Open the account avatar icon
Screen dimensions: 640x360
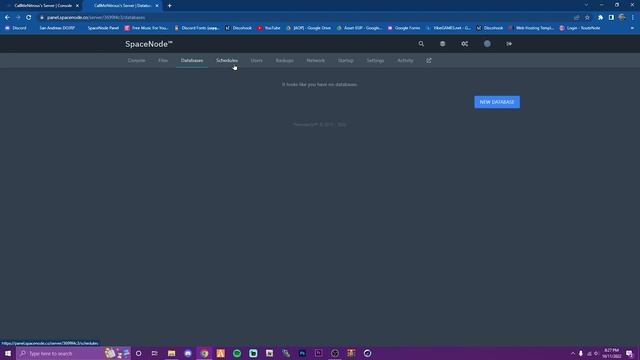[487, 44]
